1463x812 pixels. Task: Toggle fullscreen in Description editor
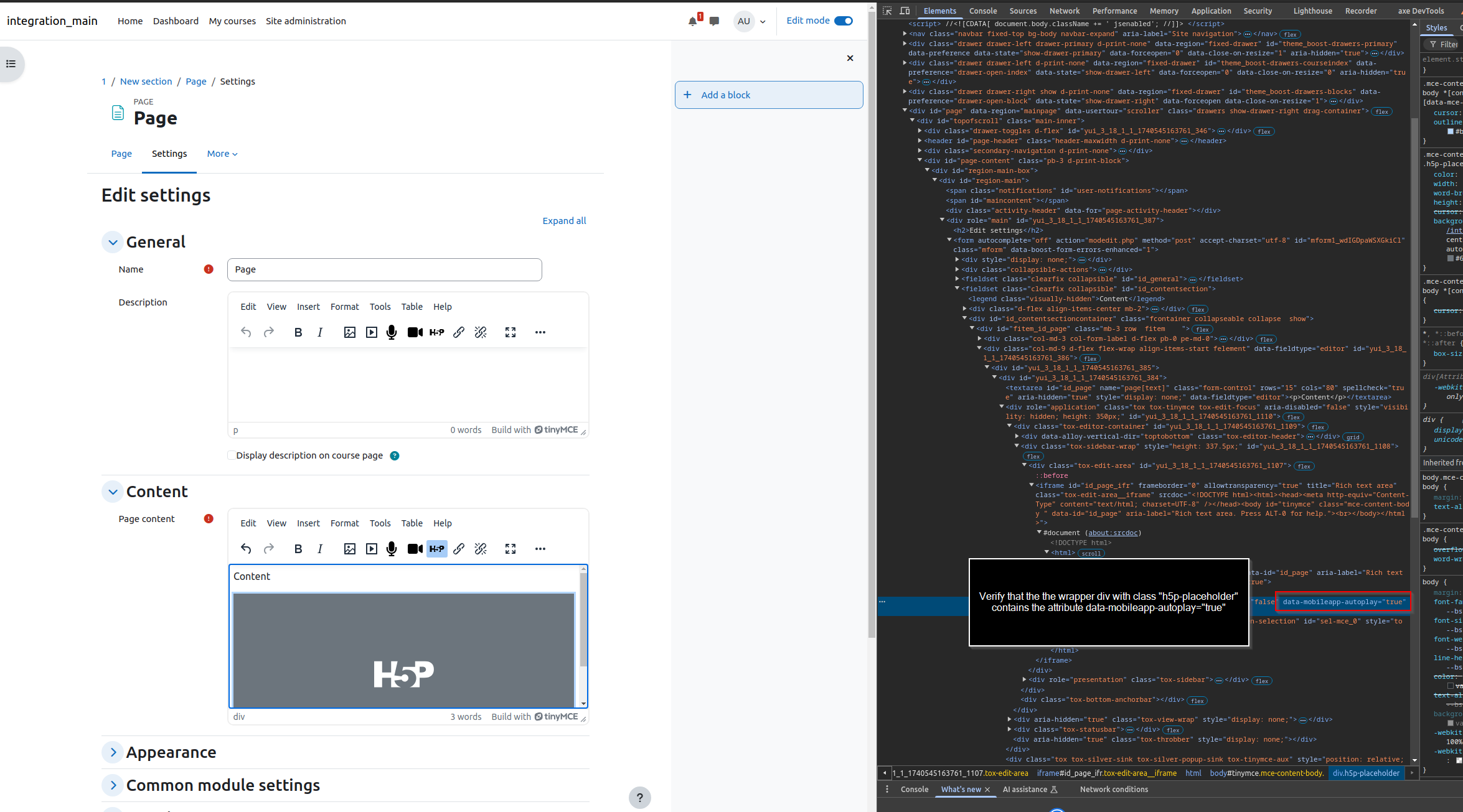510,332
